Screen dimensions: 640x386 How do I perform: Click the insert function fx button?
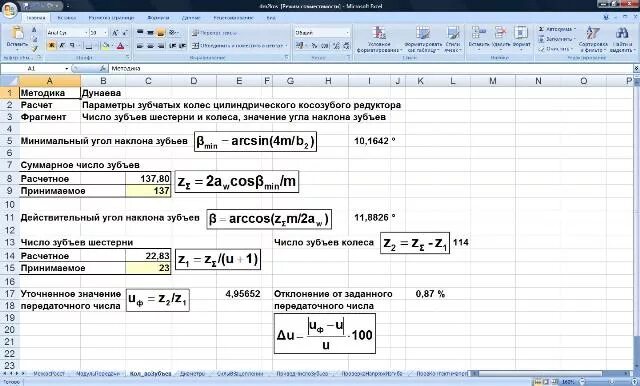pyautogui.click(x=102, y=69)
